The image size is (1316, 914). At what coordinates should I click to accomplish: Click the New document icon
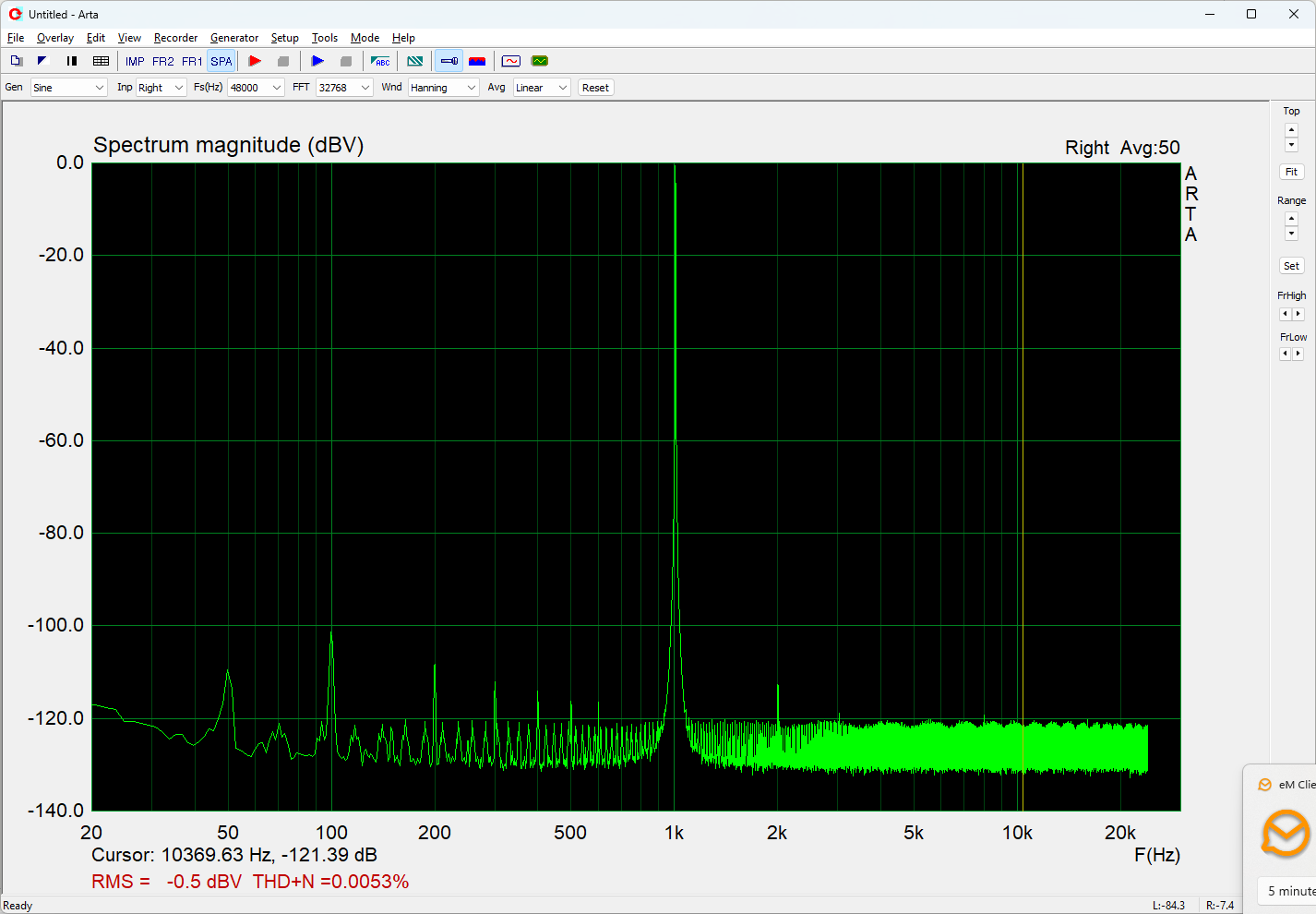[17, 61]
